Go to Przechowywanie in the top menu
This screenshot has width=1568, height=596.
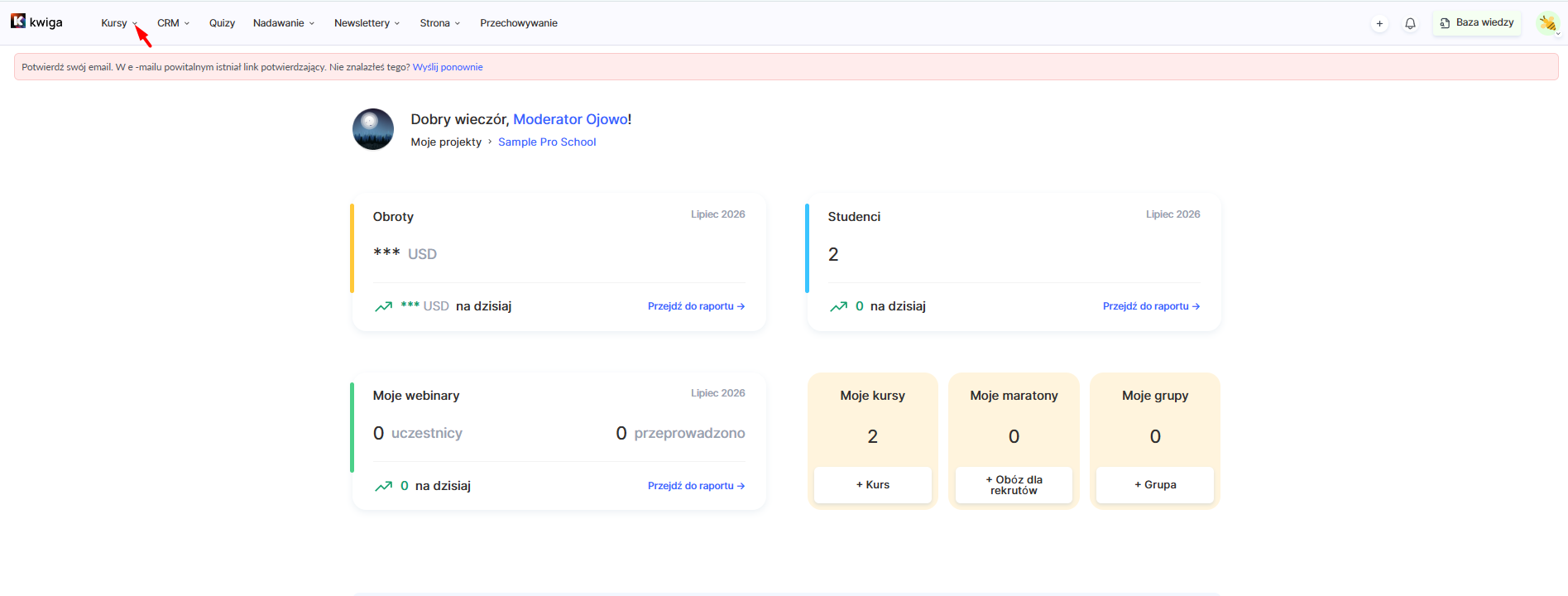pyautogui.click(x=519, y=23)
